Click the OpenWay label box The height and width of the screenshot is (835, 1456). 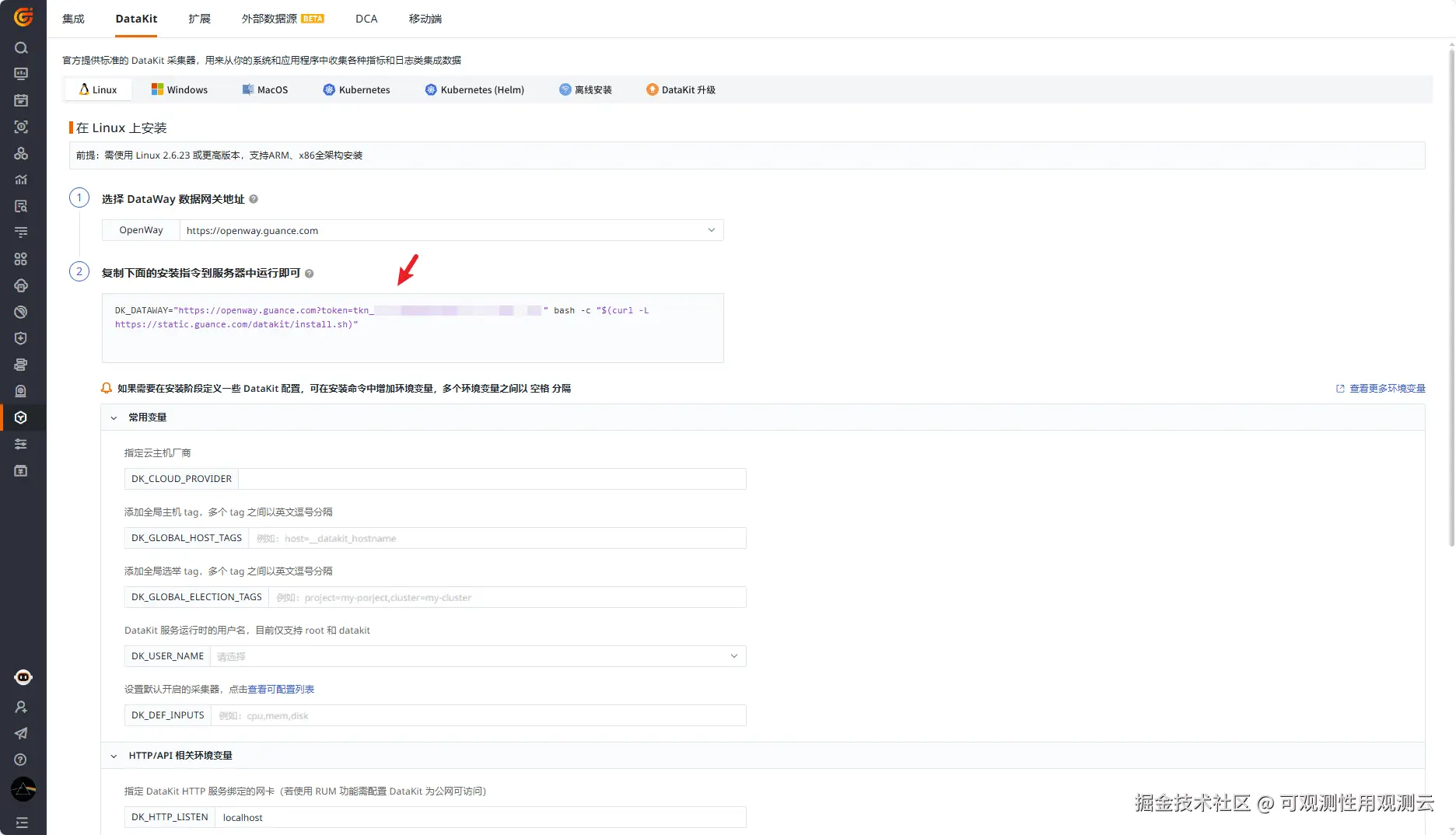click(141, 230)
